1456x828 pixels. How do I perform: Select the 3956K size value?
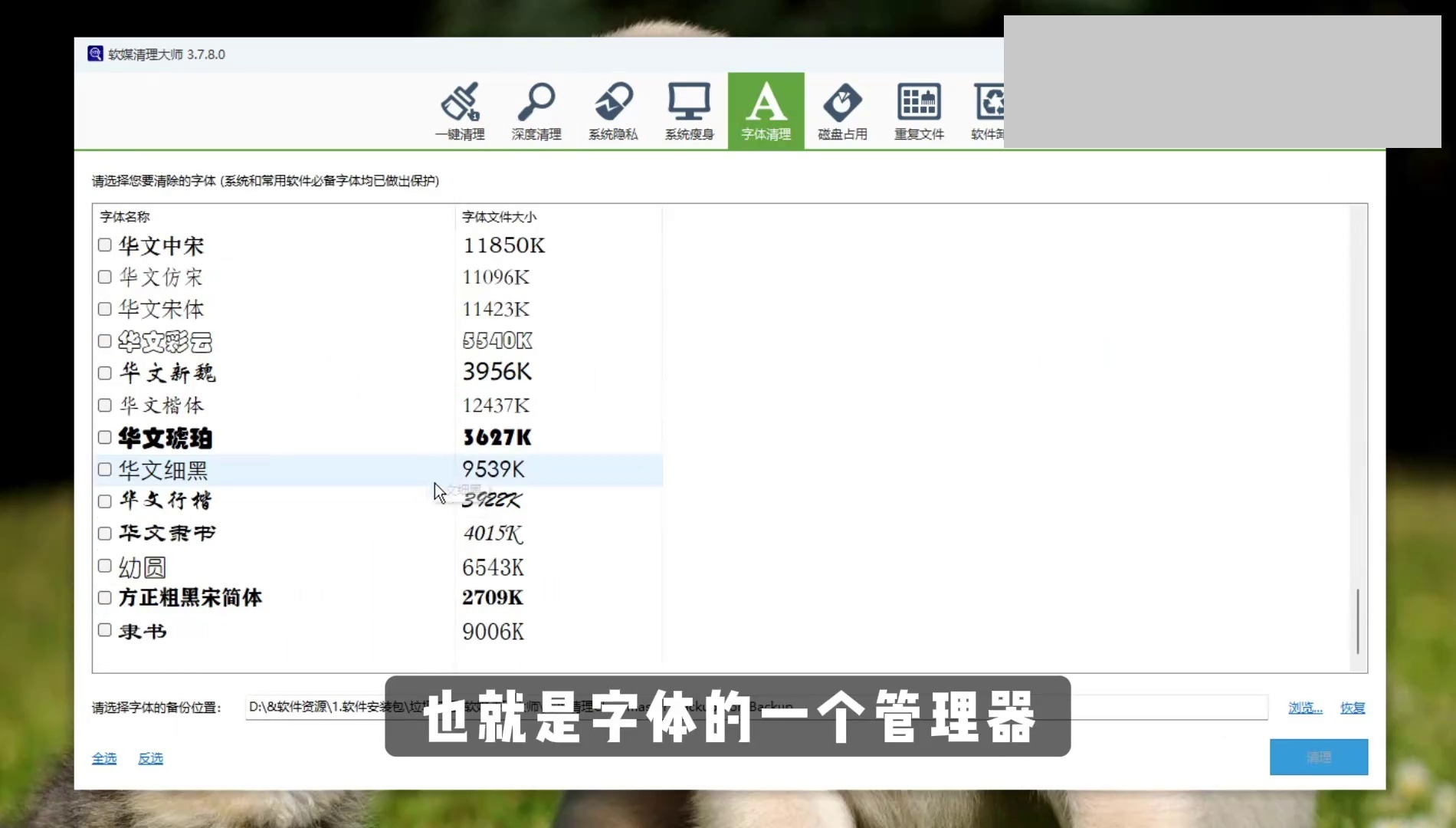[497, 372]
